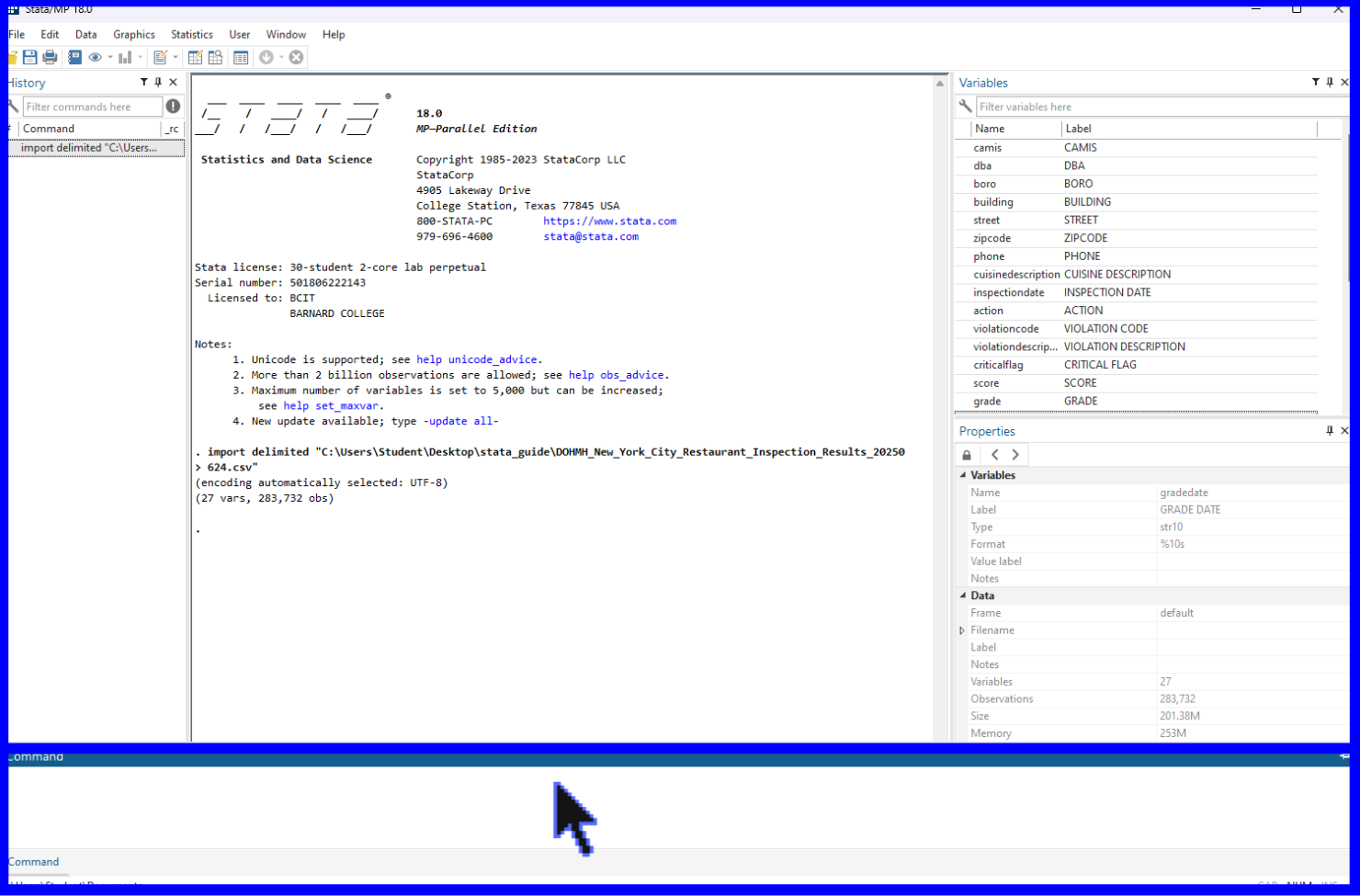Select the criticalflag variable row
The image size is (1360, 896).
[x=1136, y=365]
